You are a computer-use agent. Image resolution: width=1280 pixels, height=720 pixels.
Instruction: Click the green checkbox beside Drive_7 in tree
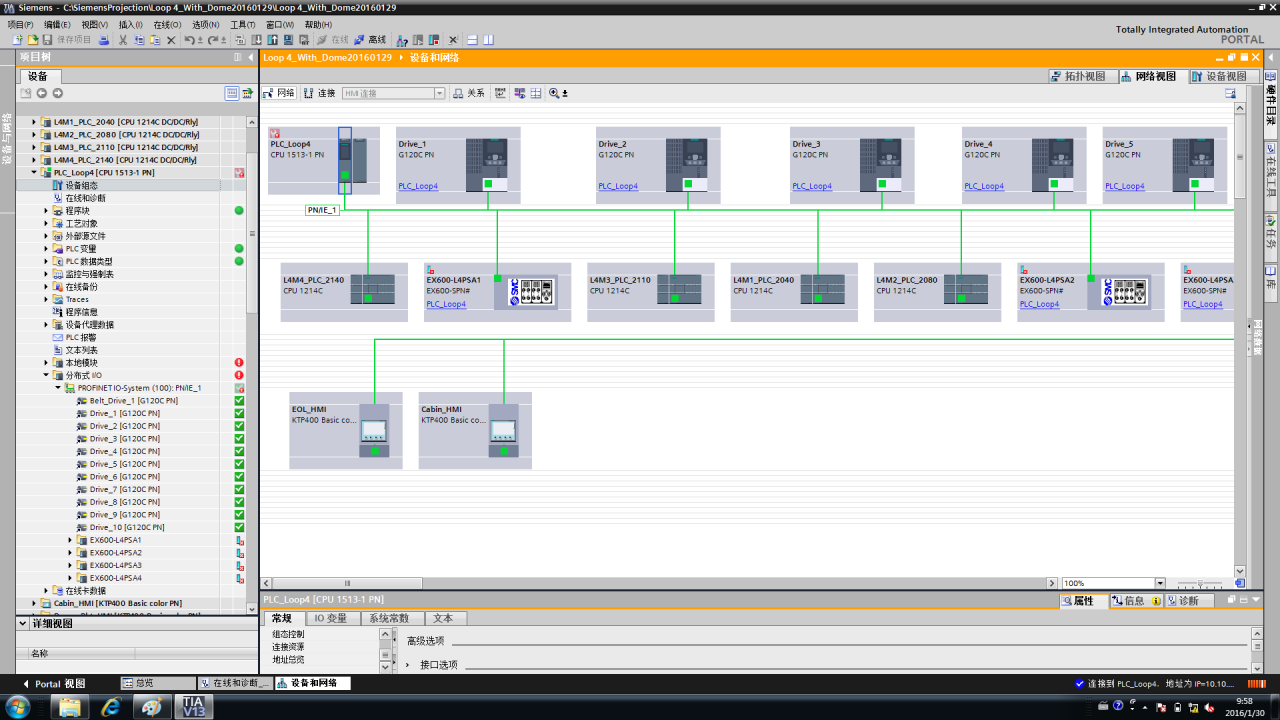(239, 489)
